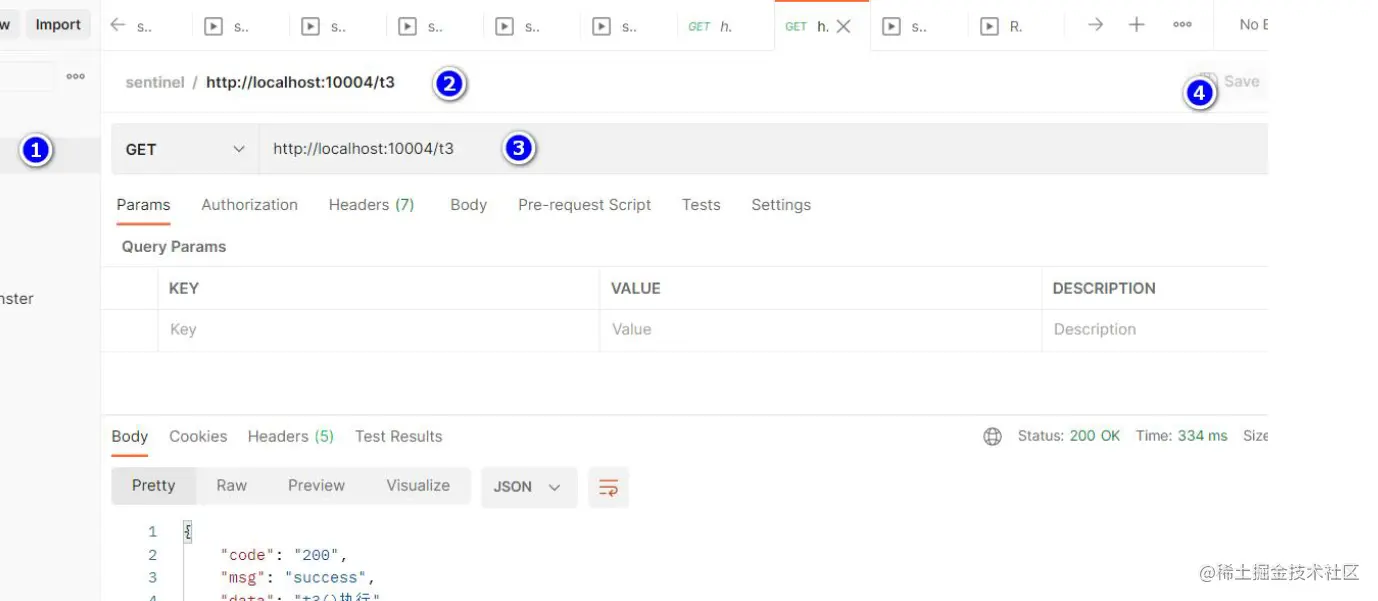Switch to the request Body tab
The height and width of the screenshot is (601, 1378).
pyautogui.click(x=468, y=205)
